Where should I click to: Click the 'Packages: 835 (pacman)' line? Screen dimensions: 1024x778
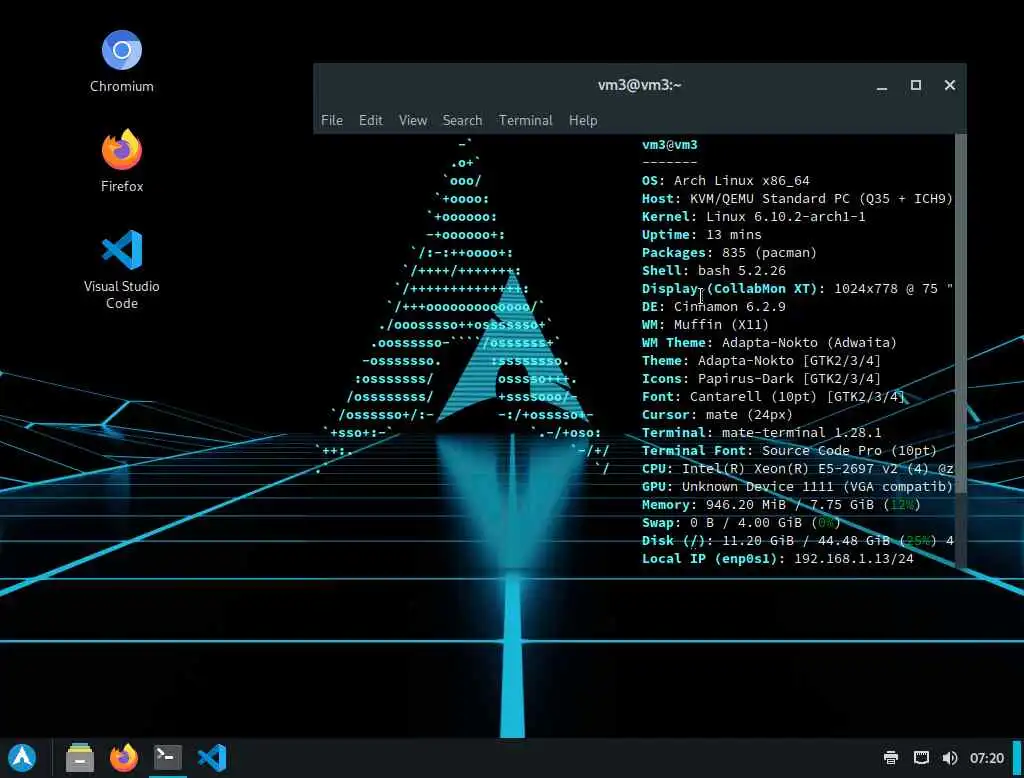coord(729,252)
